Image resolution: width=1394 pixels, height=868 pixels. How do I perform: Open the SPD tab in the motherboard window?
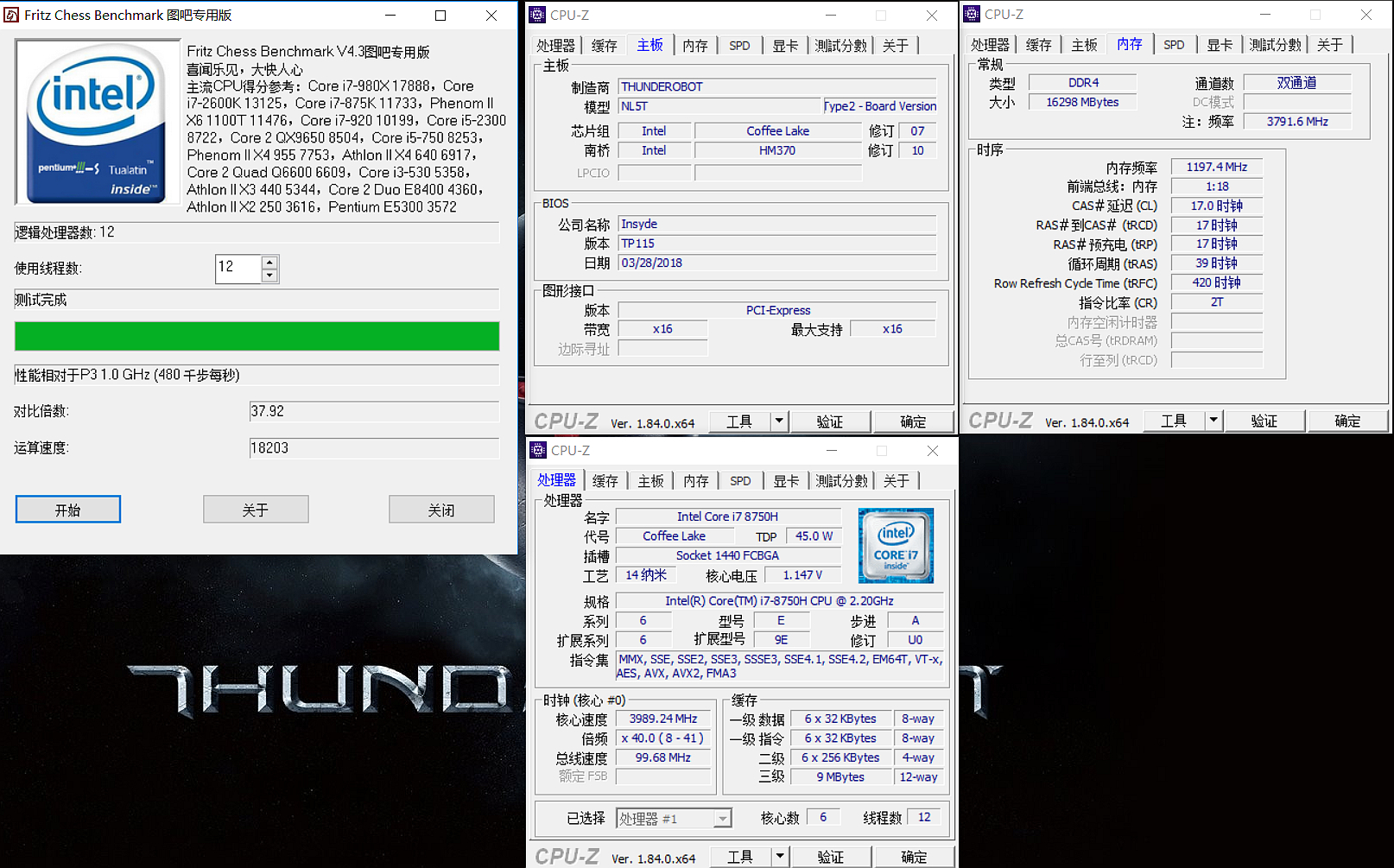(x=739, y=46)
